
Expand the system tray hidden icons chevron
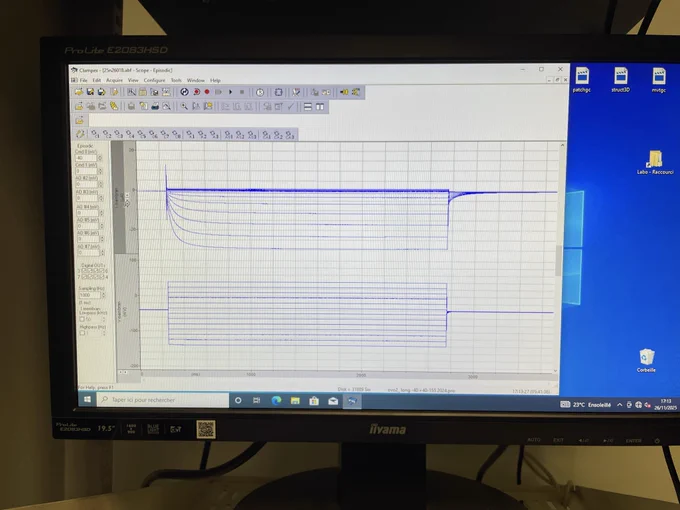tap(619, 405)
